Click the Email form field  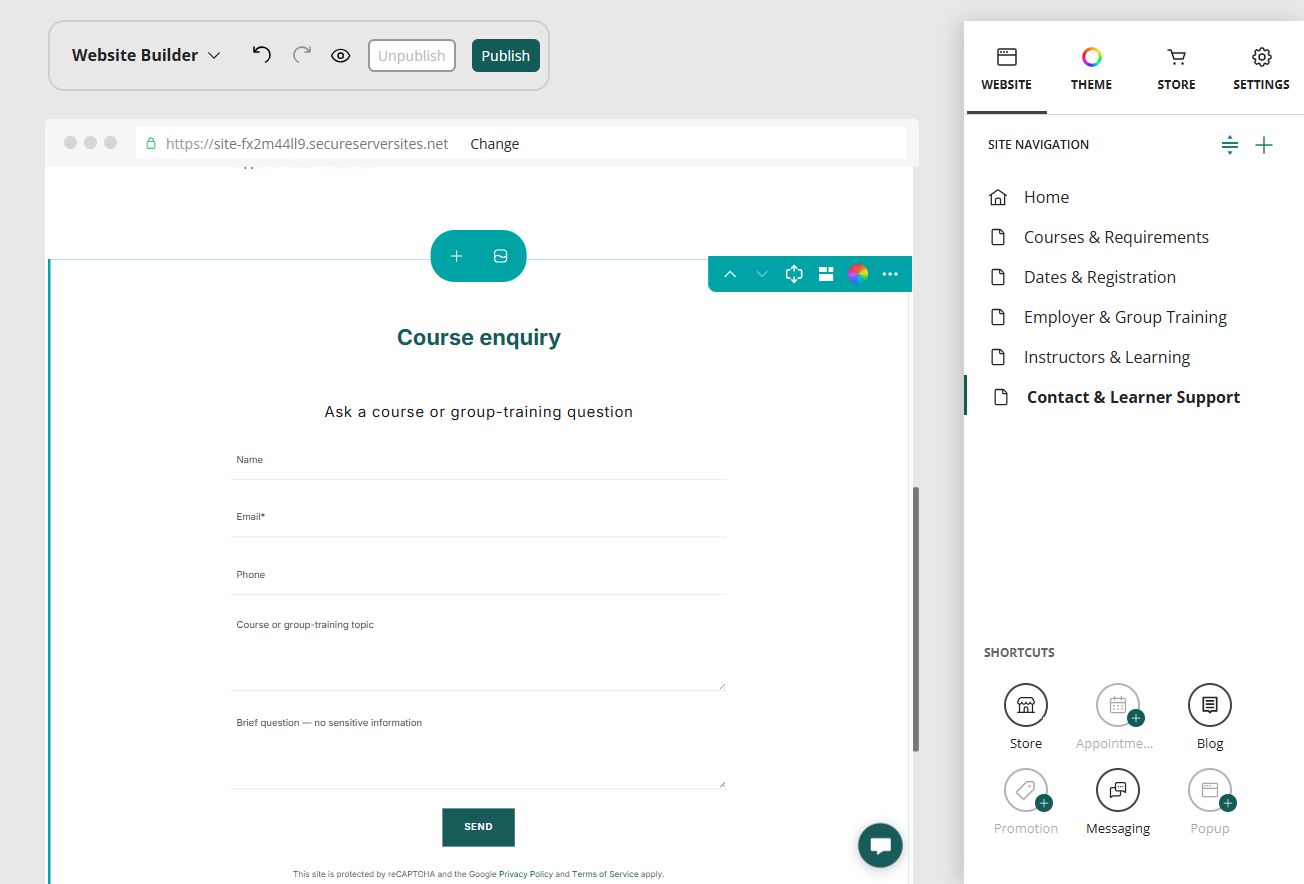coord(477,518)
